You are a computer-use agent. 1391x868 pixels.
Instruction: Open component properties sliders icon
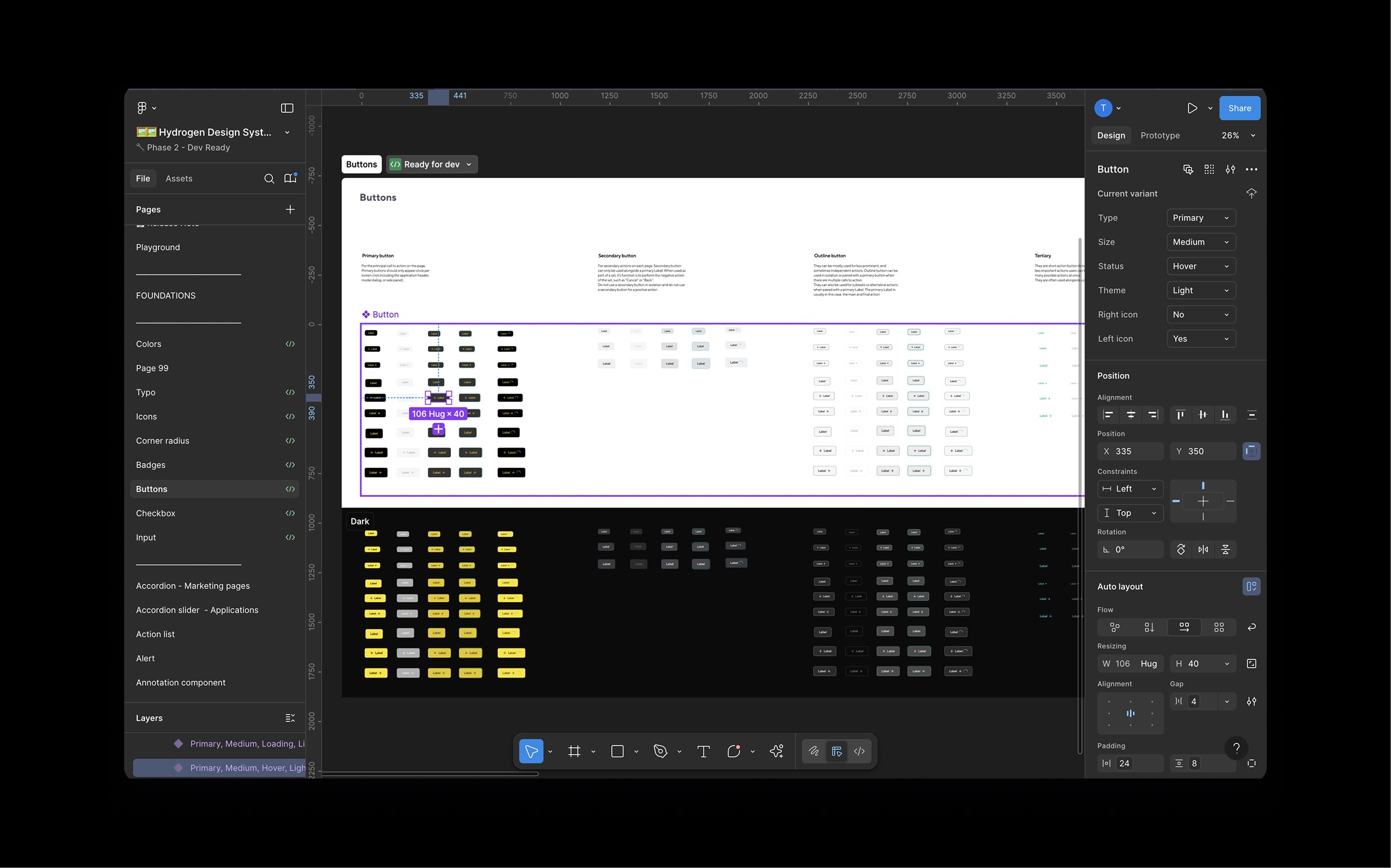(1230, 169)
